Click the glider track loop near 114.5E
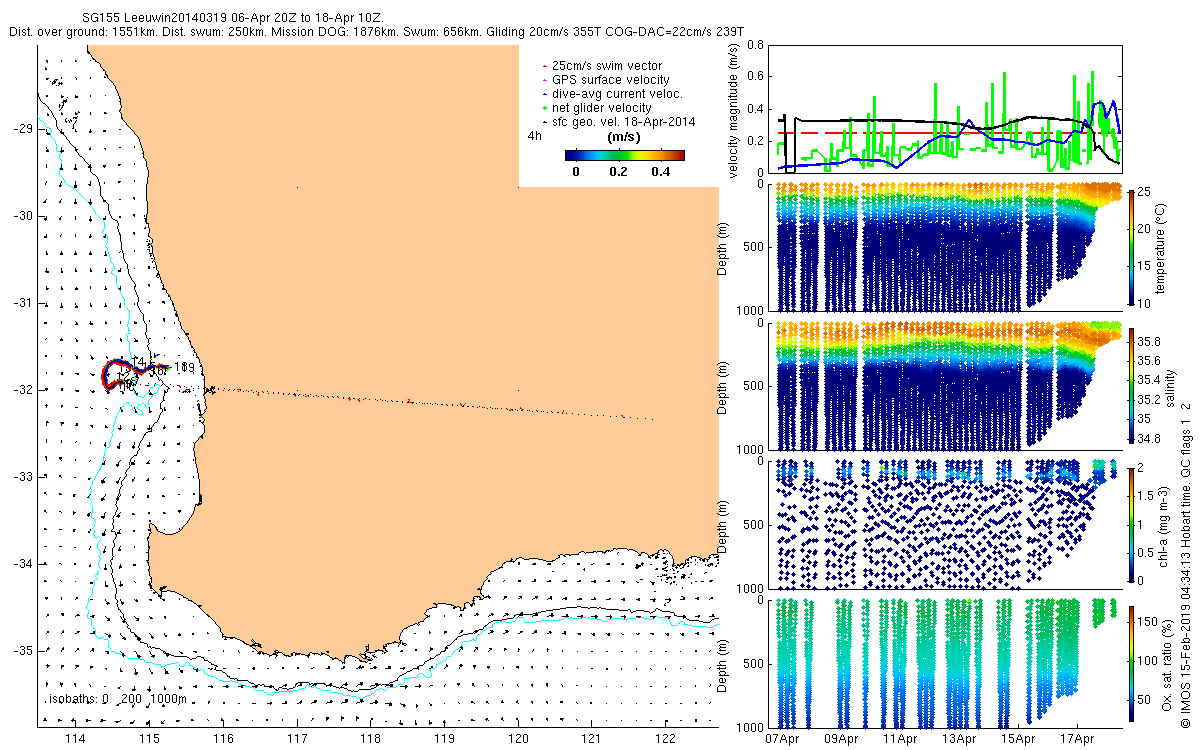The image size is (1200, 750). coord(128,373)
